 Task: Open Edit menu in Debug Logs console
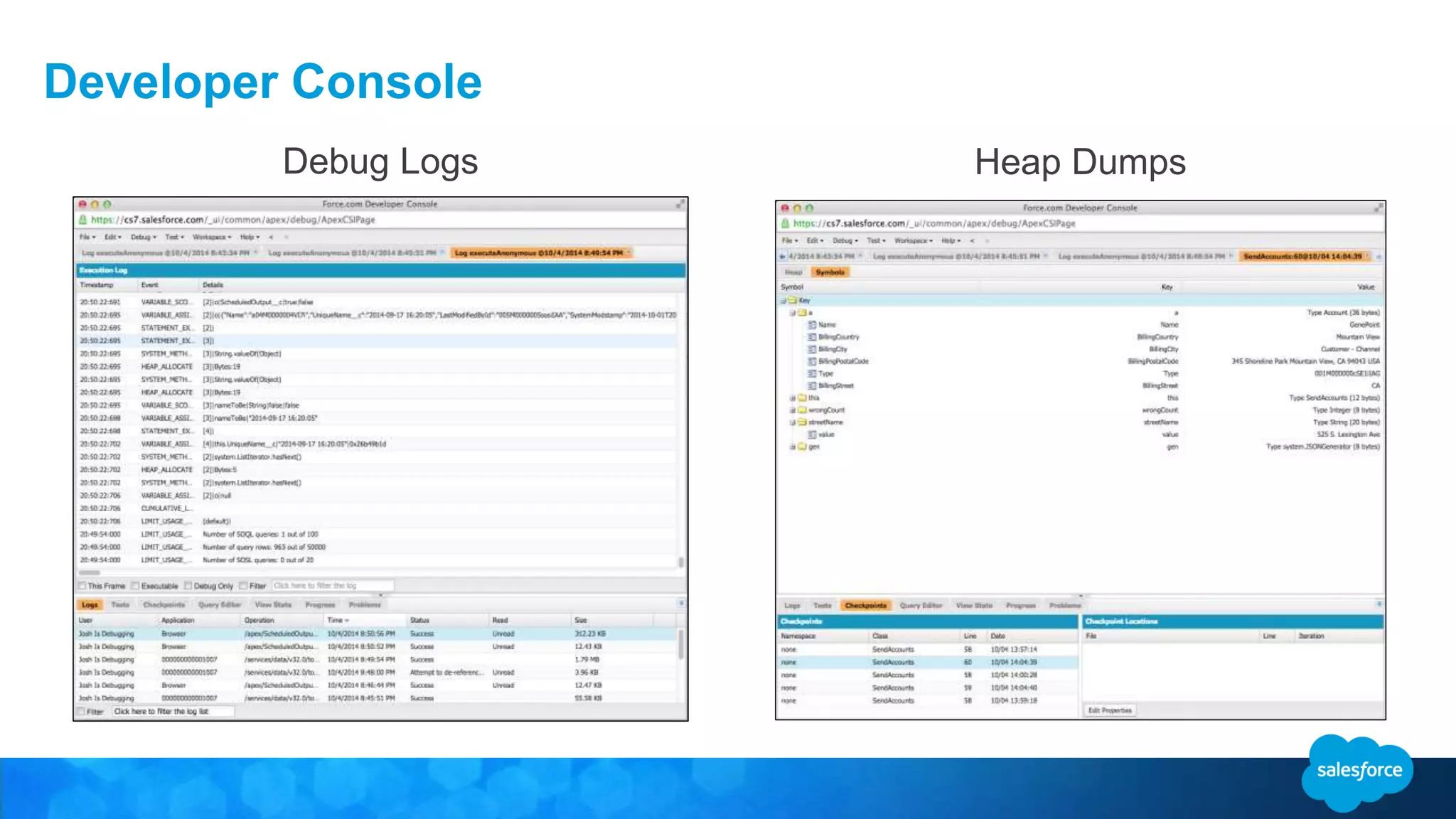pos(112,237)
